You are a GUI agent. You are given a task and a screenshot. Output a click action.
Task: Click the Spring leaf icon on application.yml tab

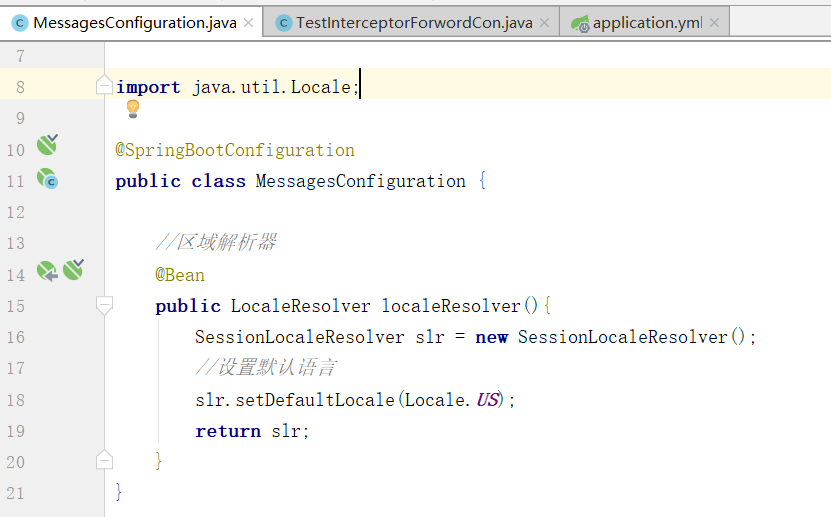580,24
